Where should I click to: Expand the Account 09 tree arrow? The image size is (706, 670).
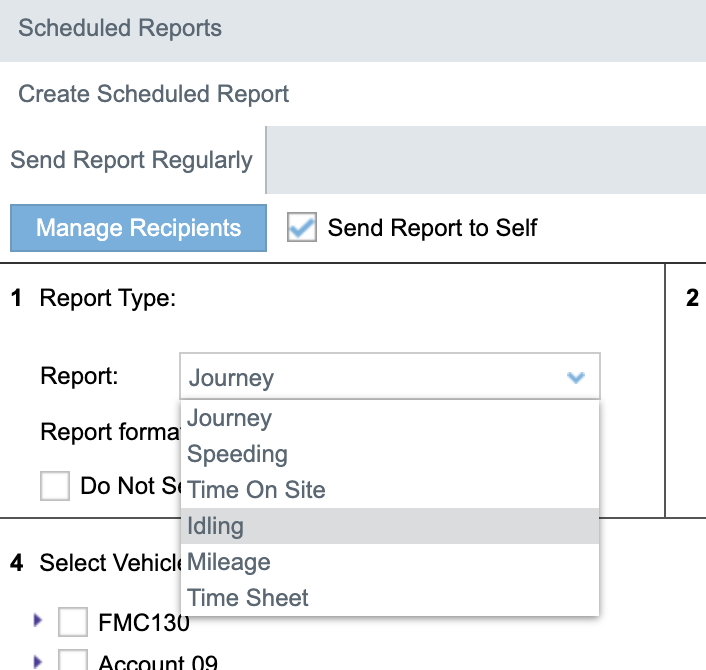[x=38, y=660]
